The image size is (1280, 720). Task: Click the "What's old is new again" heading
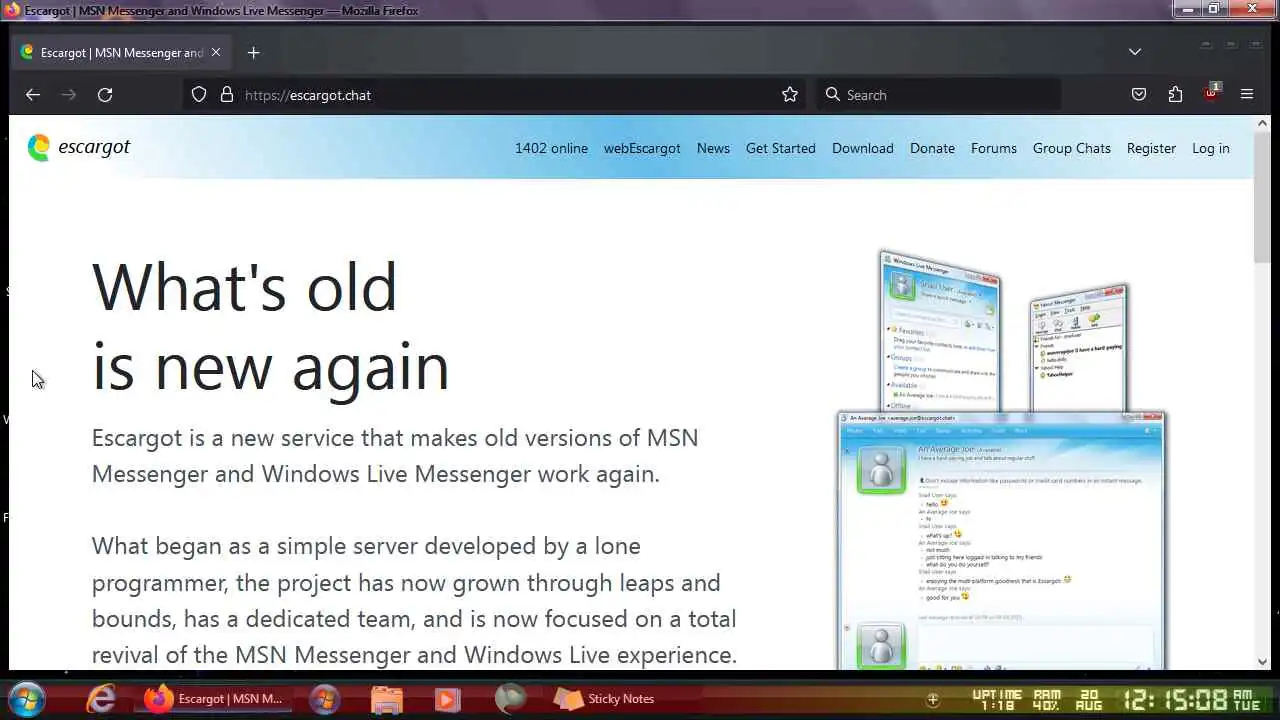271,326
